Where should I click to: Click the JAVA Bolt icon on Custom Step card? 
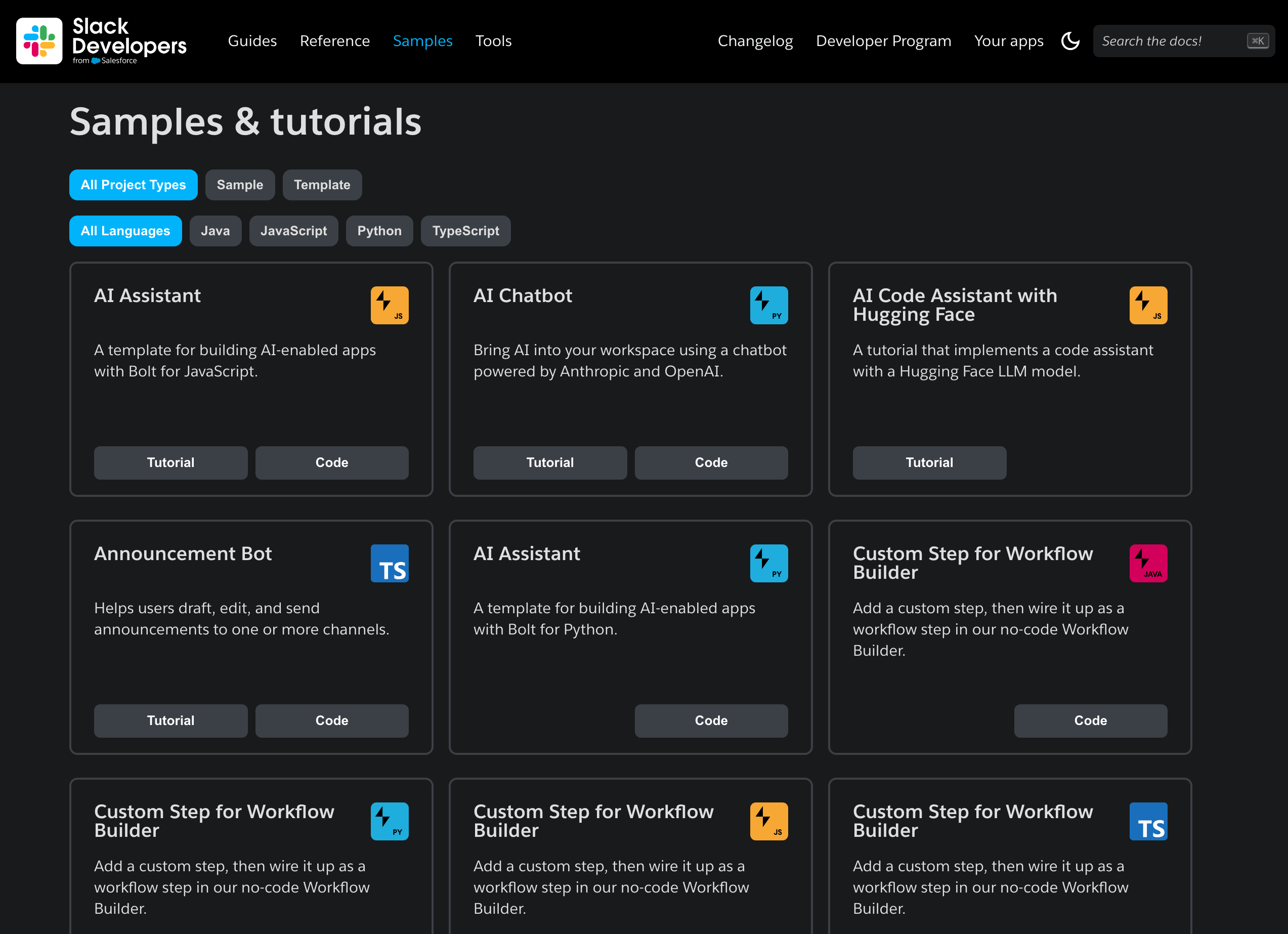(x=1148, y=563)
